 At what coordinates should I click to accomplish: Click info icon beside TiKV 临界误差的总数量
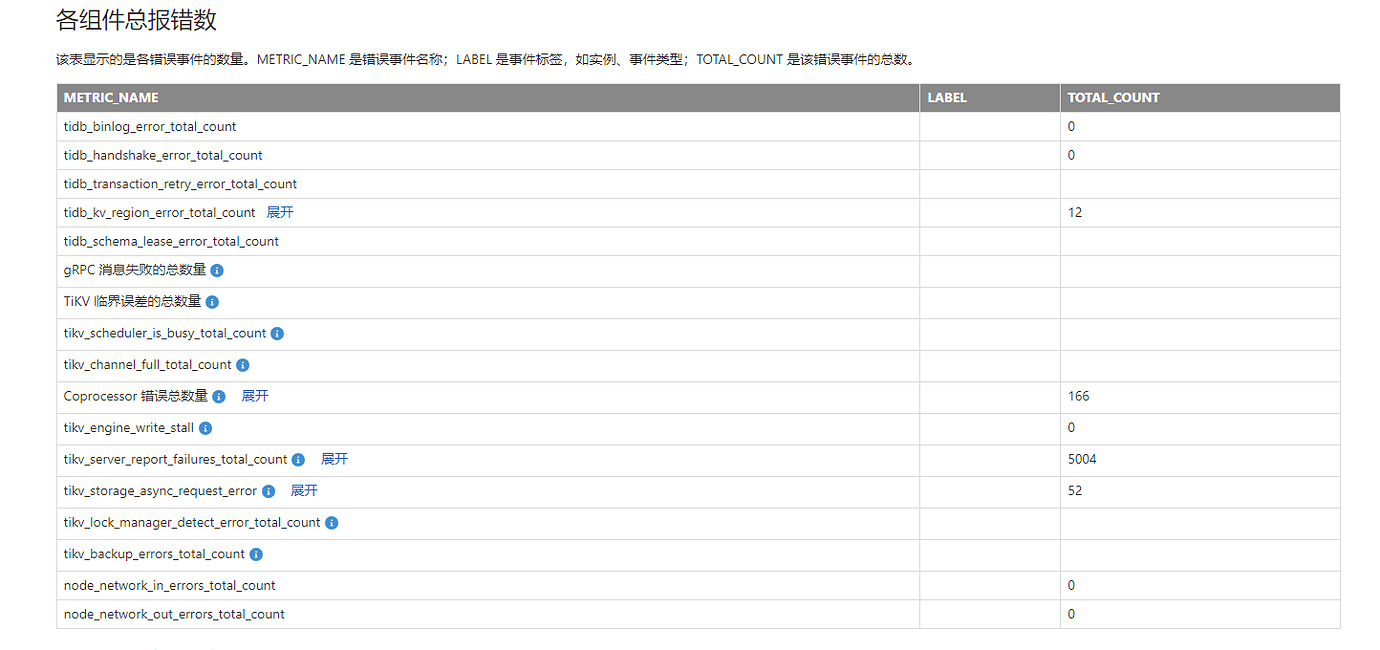click(x=212, y=302)
